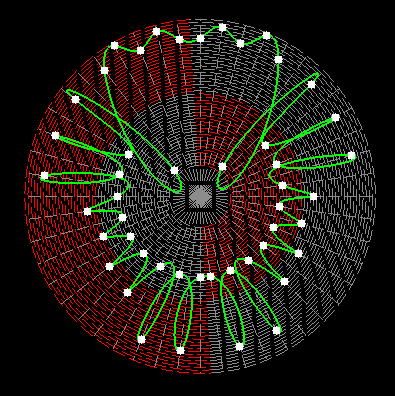This screenshot has width=395, height=396.
Task: Click right node of adjacent pair below center
Action: (x=210, y=276)
